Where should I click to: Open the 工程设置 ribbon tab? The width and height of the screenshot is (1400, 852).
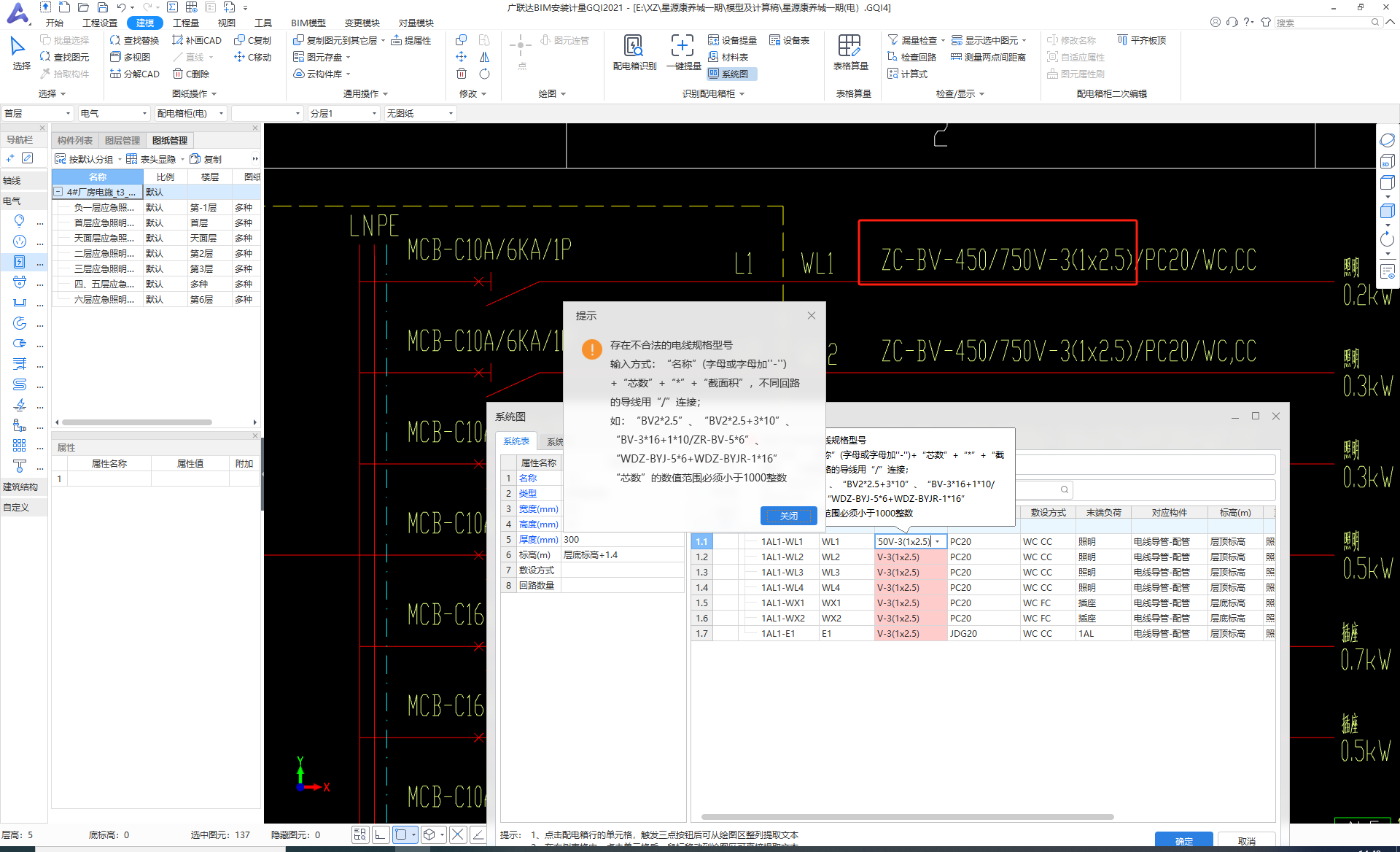point(100,23)
